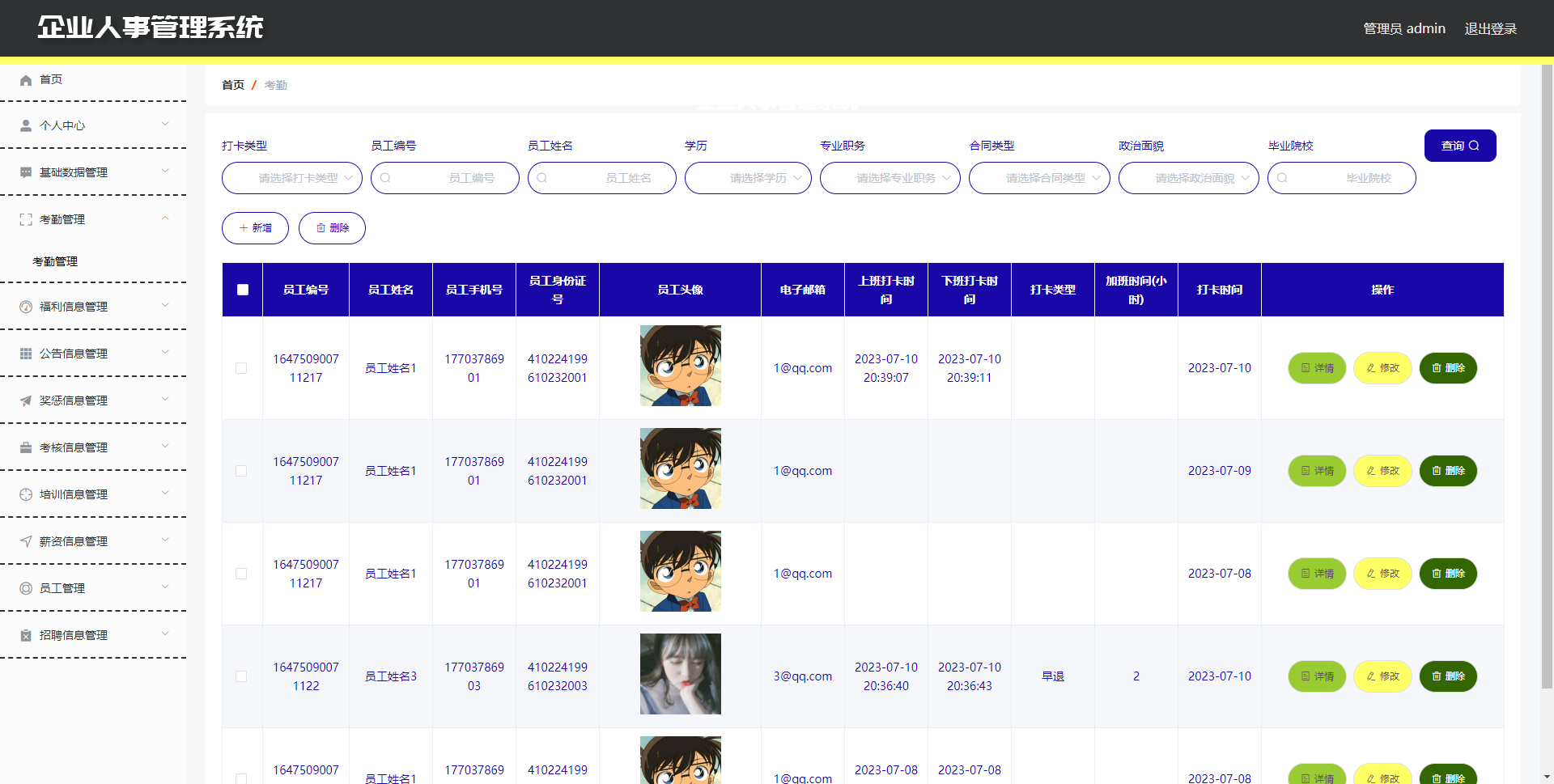Click the 员工管理 sidebar icon

coord(26,589)
